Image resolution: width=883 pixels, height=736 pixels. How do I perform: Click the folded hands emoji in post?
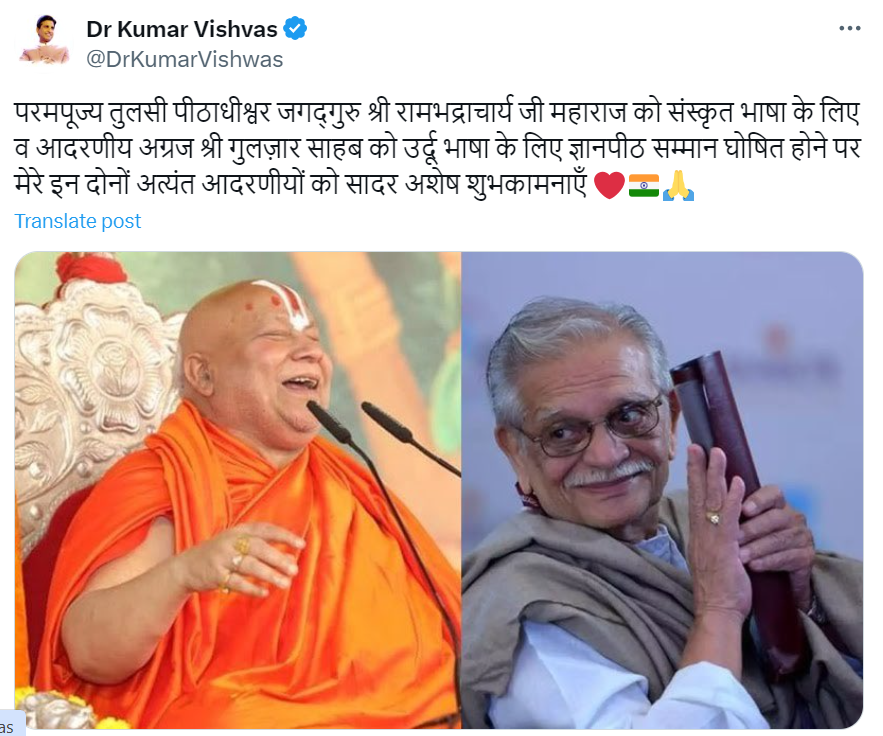click(679, 185)
